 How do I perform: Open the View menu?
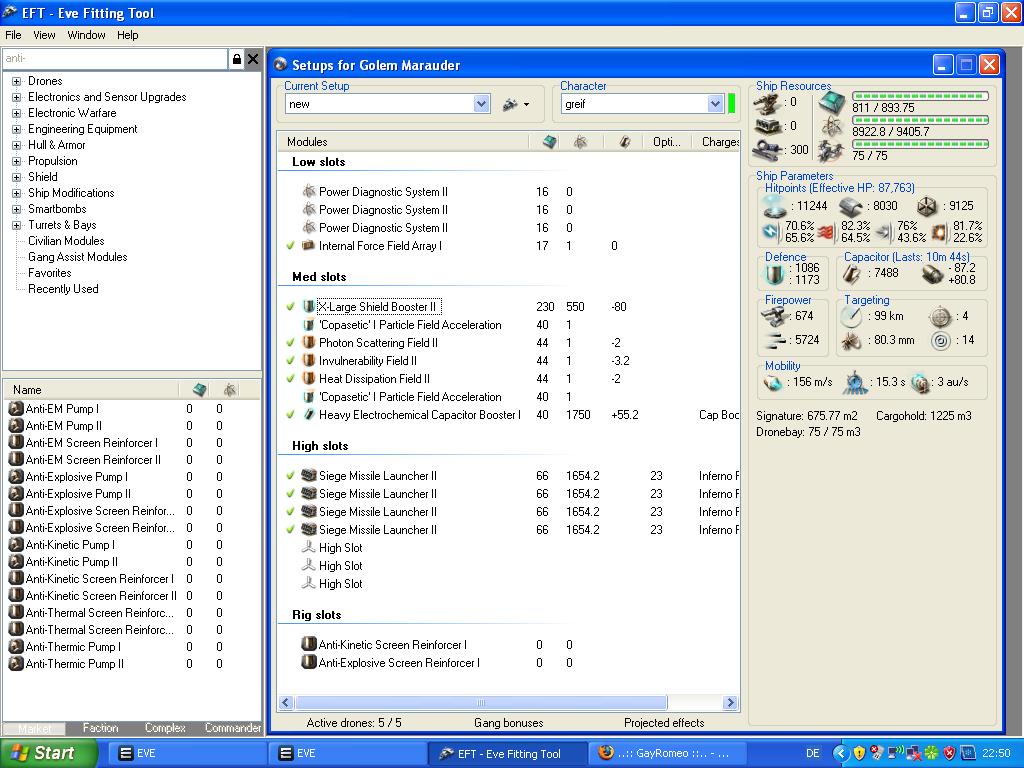[x=44, y=35]
